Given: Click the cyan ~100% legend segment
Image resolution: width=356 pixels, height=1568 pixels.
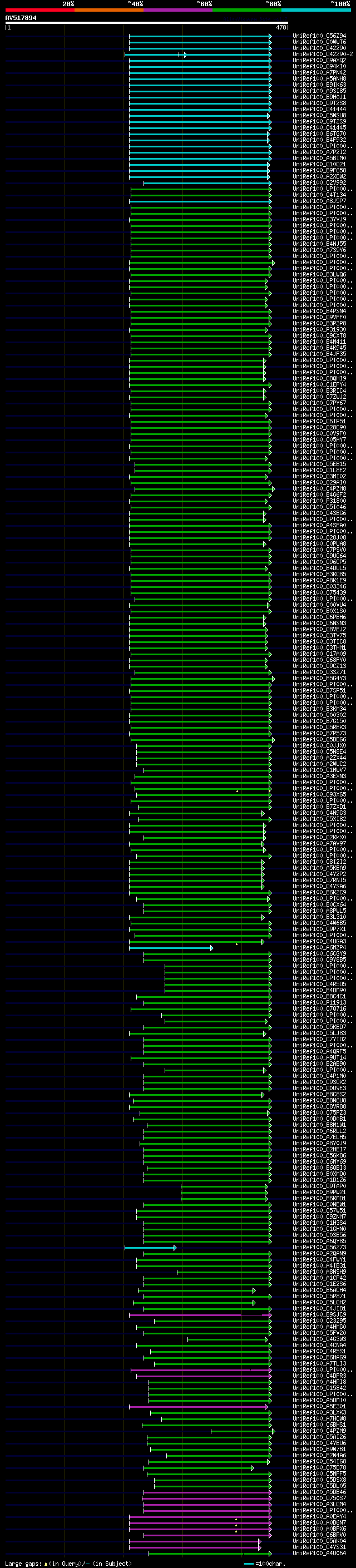Looking at the screenshot, I should click(316, 11).
